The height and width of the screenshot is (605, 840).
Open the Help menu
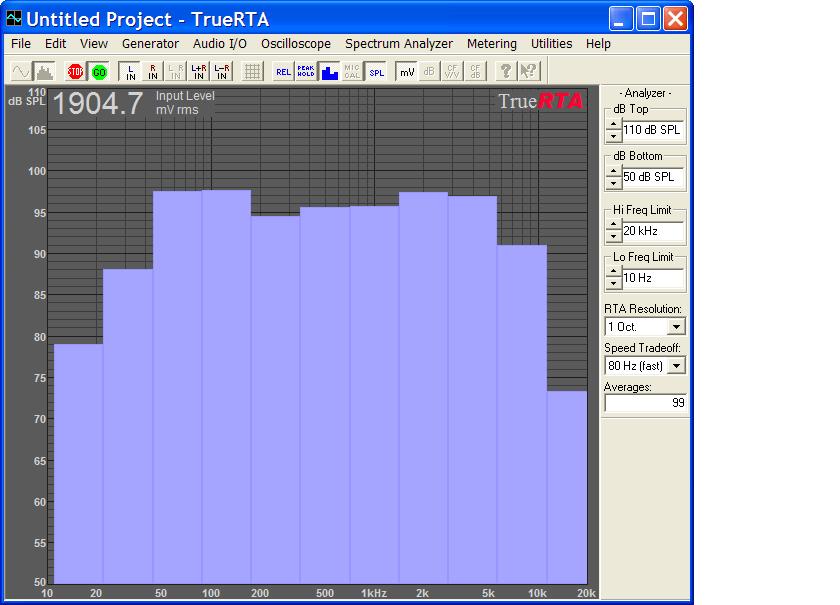598,44
